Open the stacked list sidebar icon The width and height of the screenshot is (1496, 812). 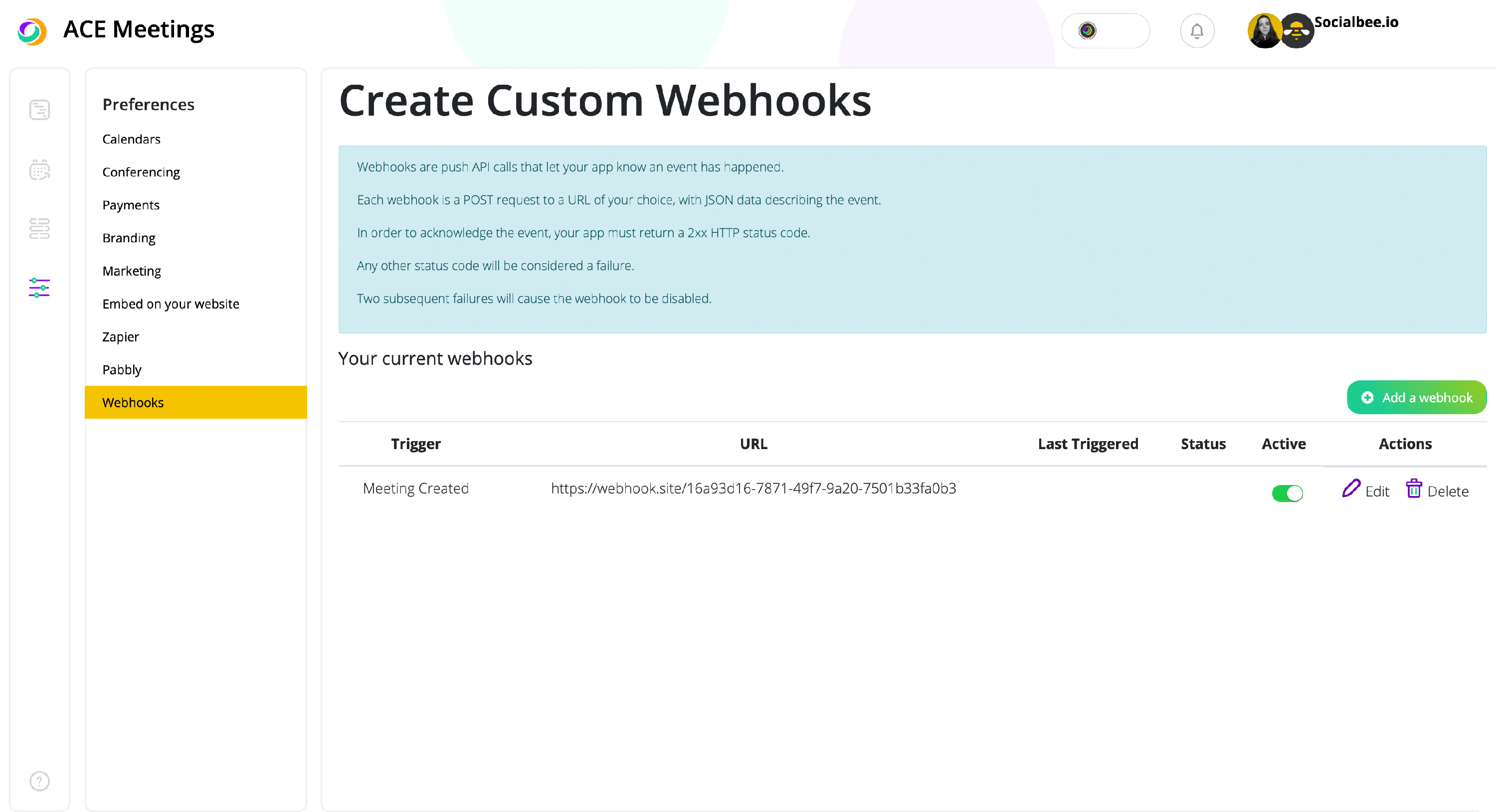[39, 229]
